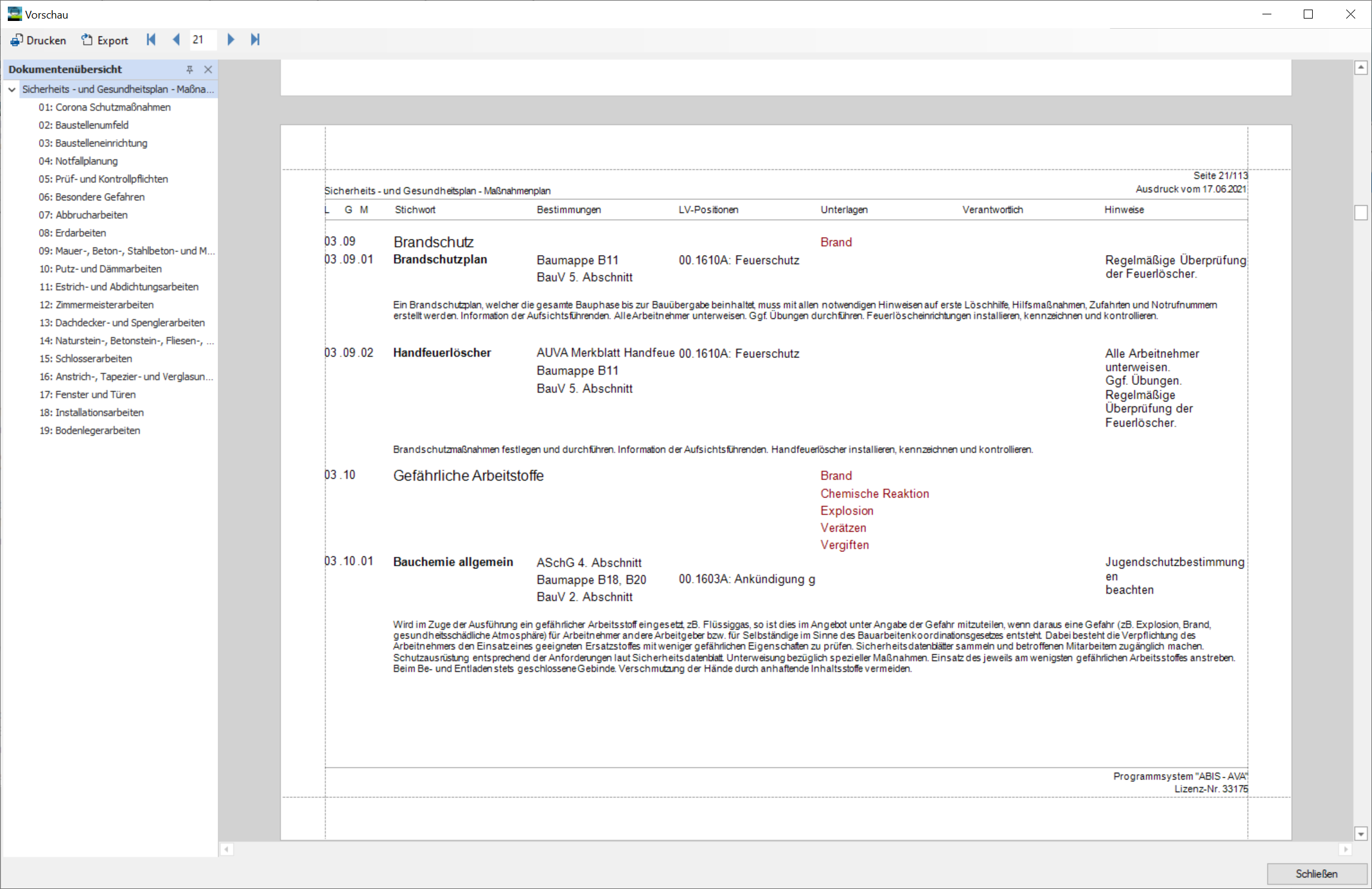Click the Gefährliche Arbeitsstoffe heading
Image resolution: width=1372 pixels, height=889 pixels.
click(468, 475)
